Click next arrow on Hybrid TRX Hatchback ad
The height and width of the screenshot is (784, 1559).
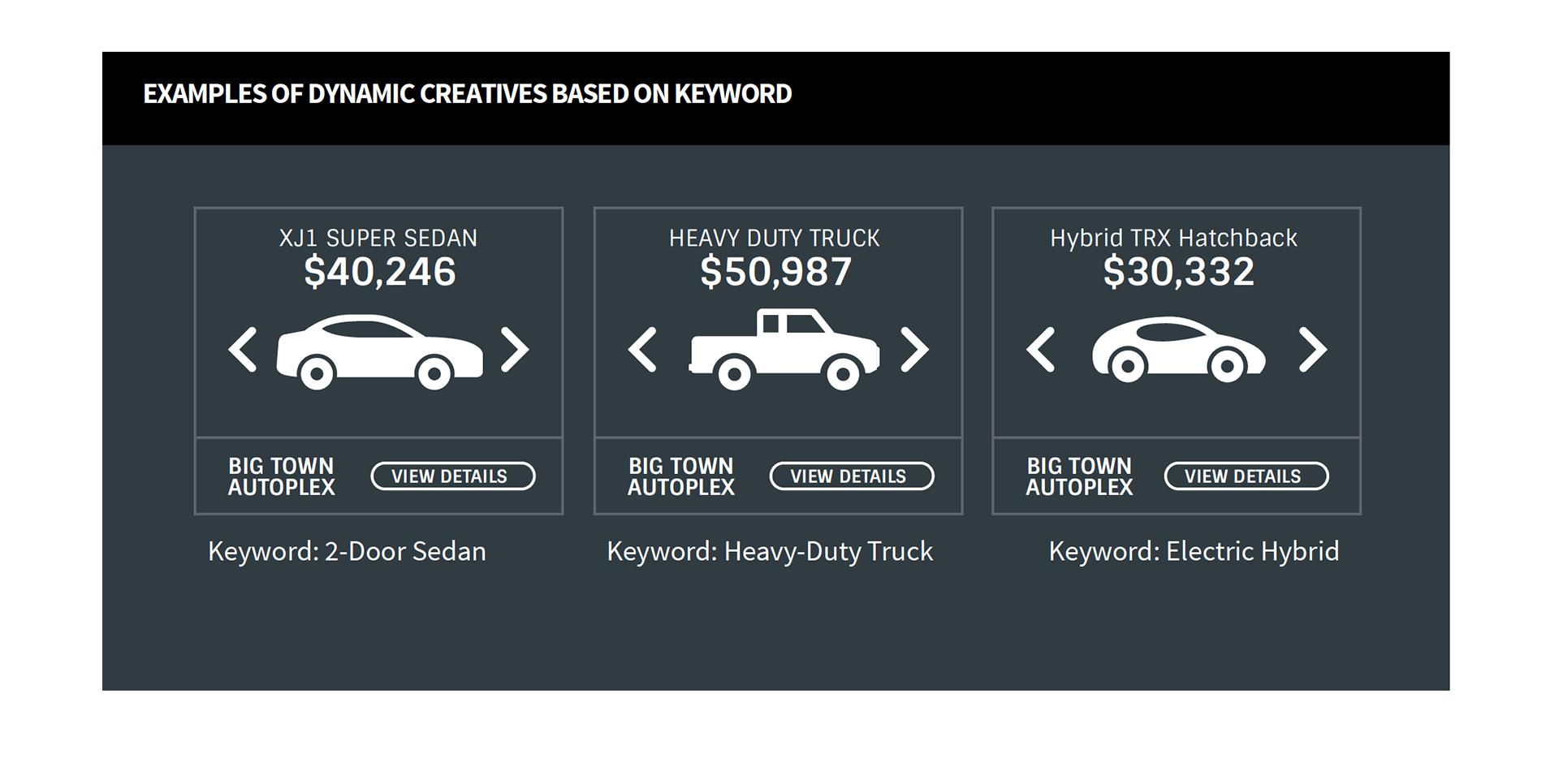coord(1313,350)
